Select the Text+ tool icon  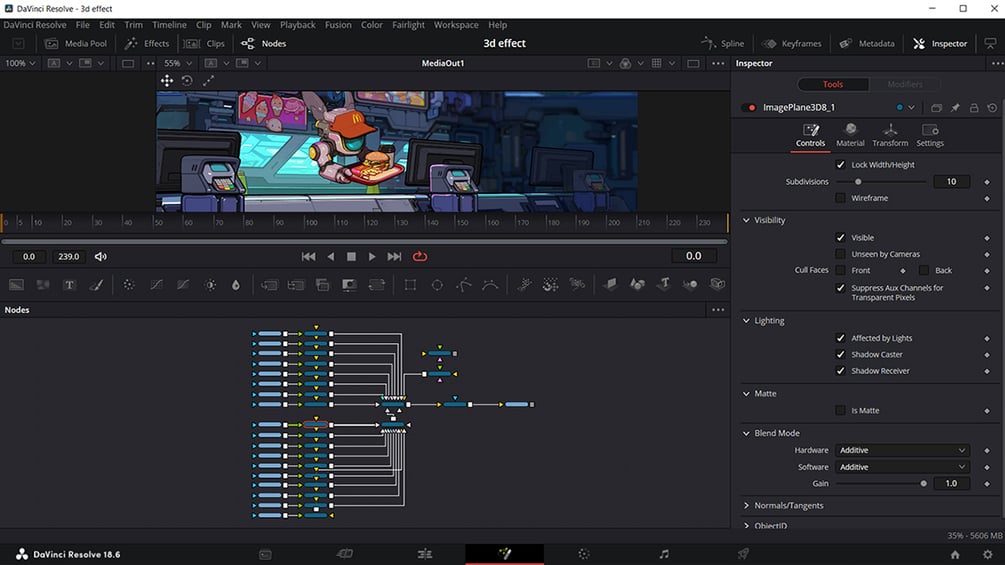pyautogui.click(x=69, y=284)
